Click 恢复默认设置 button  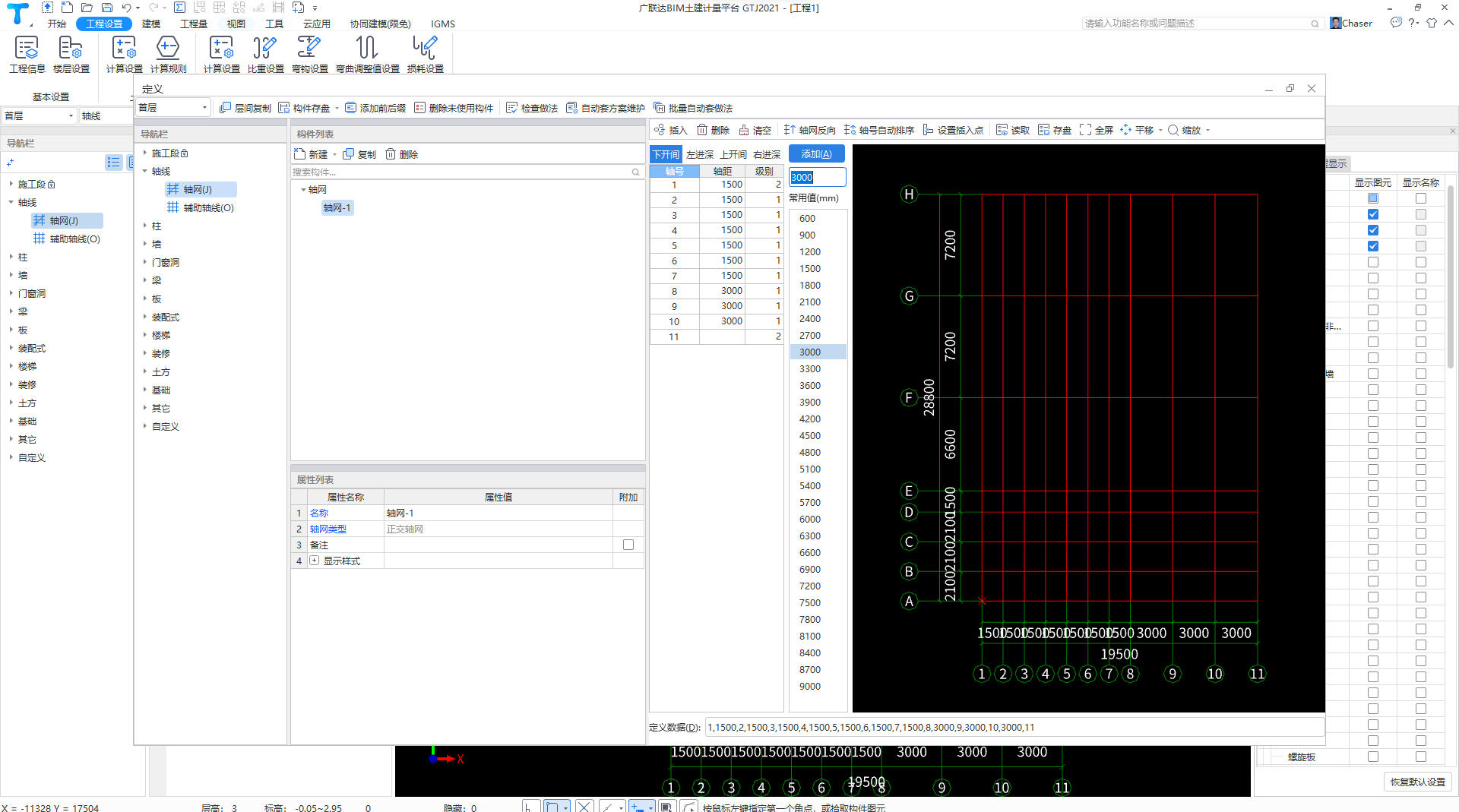tap(1418, 782)
